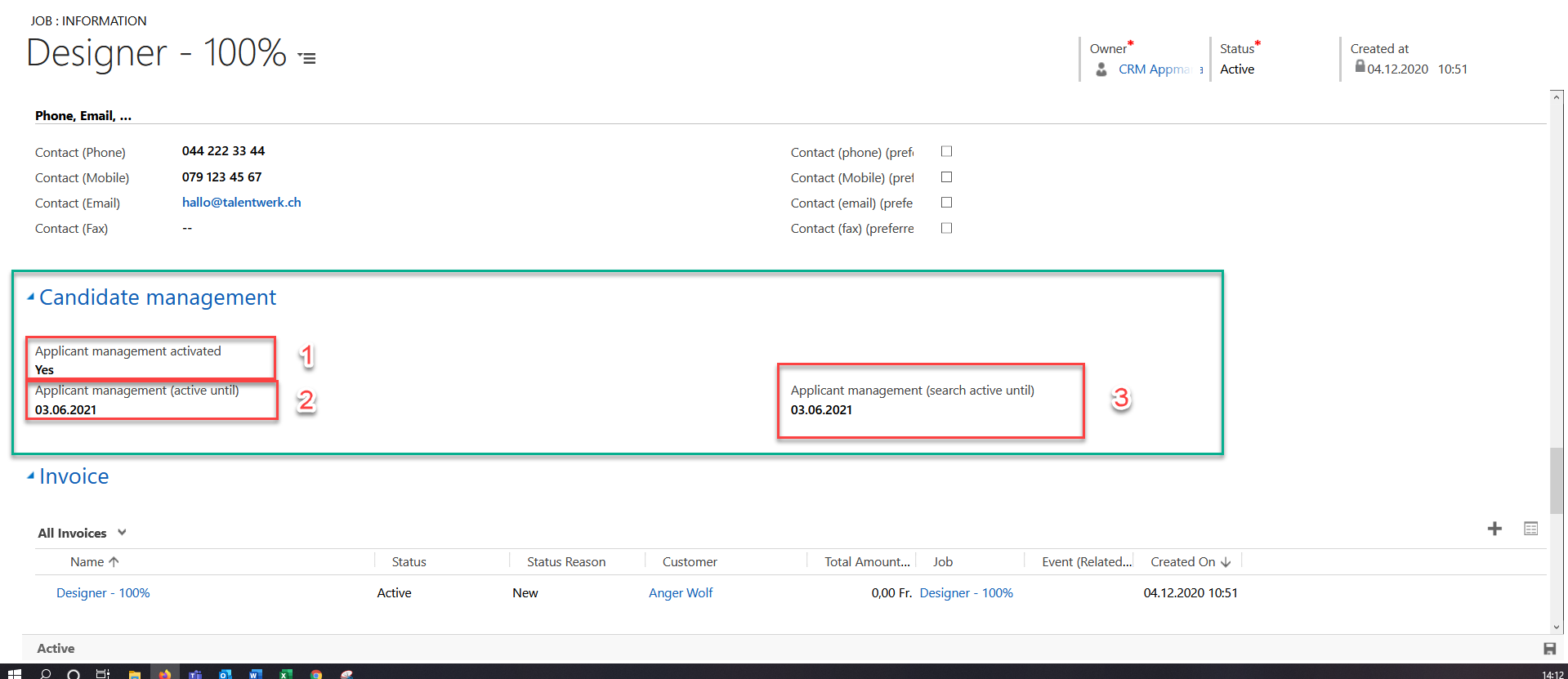Open the Designer - 100% invoice name link
1568x679 pixels.
coord(103,593)
